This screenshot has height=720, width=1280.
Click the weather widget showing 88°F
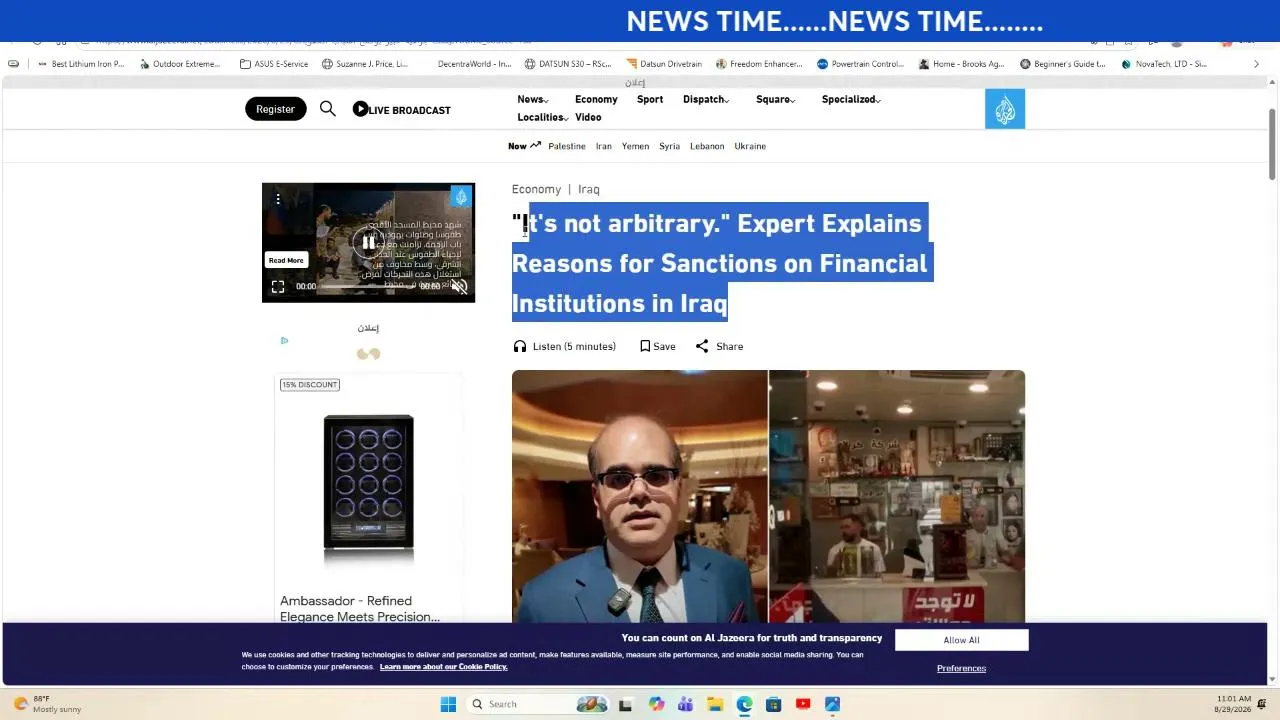point(48,704)
